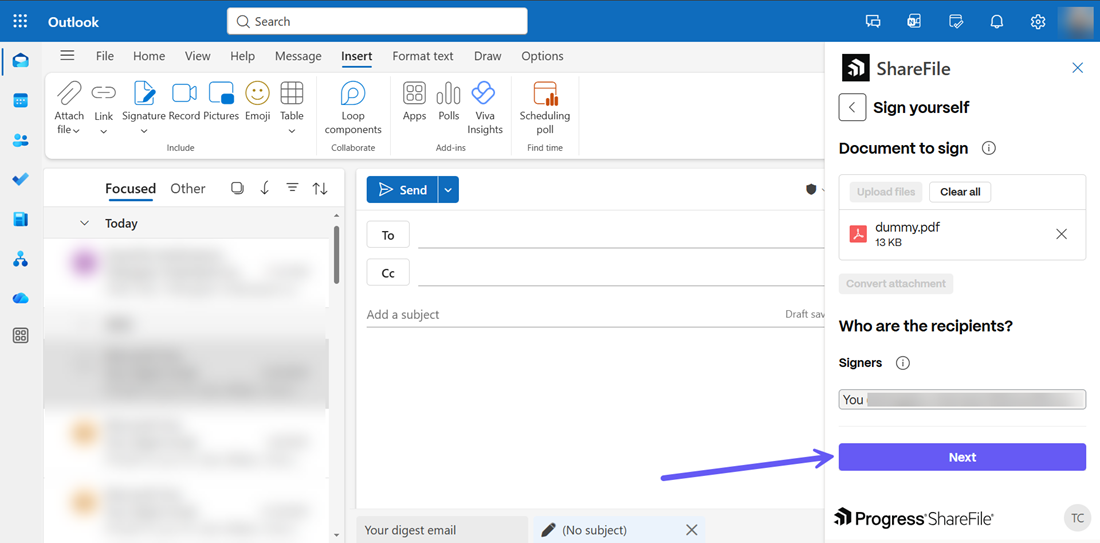This screenshot has width=1100, height=543.
Task: Switch to the Home tab
Action: point(149,56)
